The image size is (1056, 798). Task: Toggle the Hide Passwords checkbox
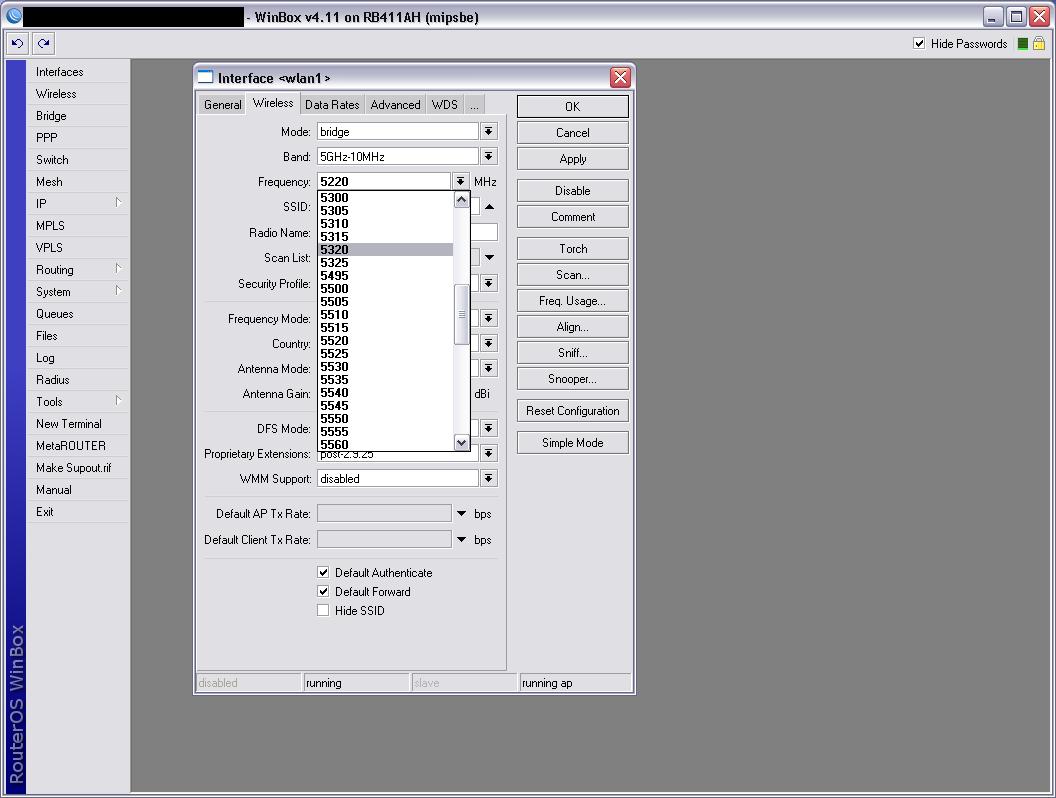pyautogui.click(x=919, y=44)
